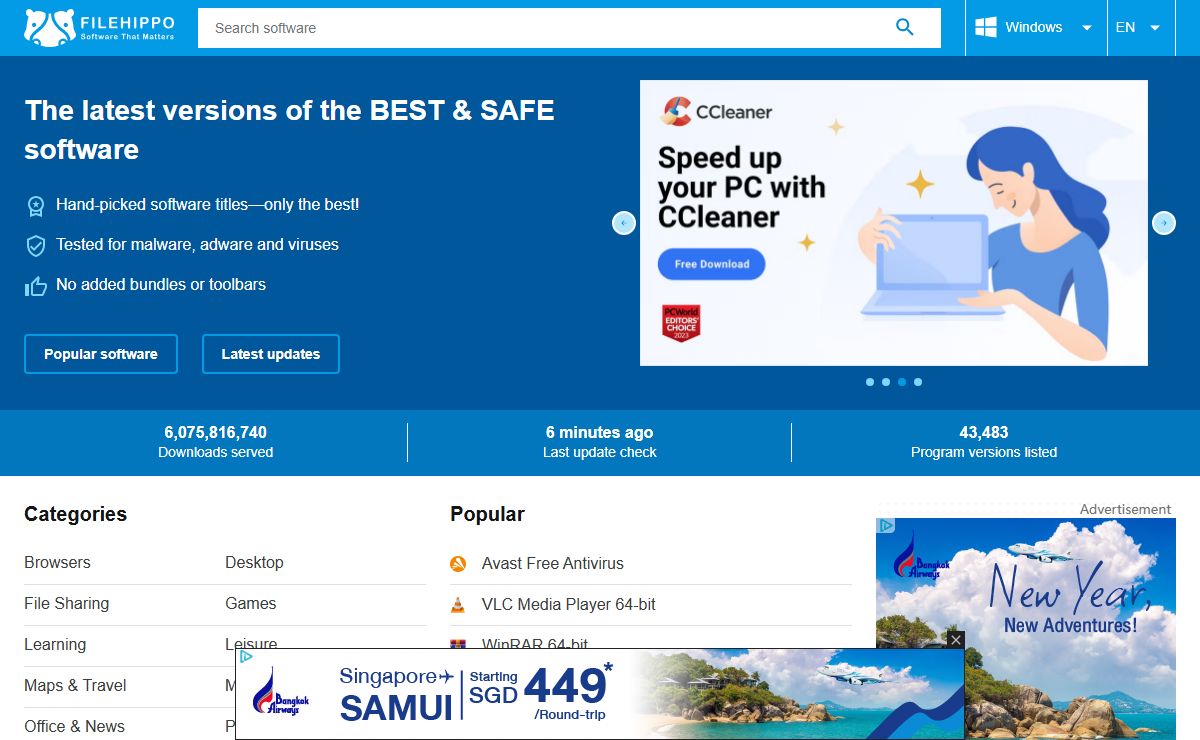
Task: Click the AdChoices icon on sidebar ad
Action: 886,525
